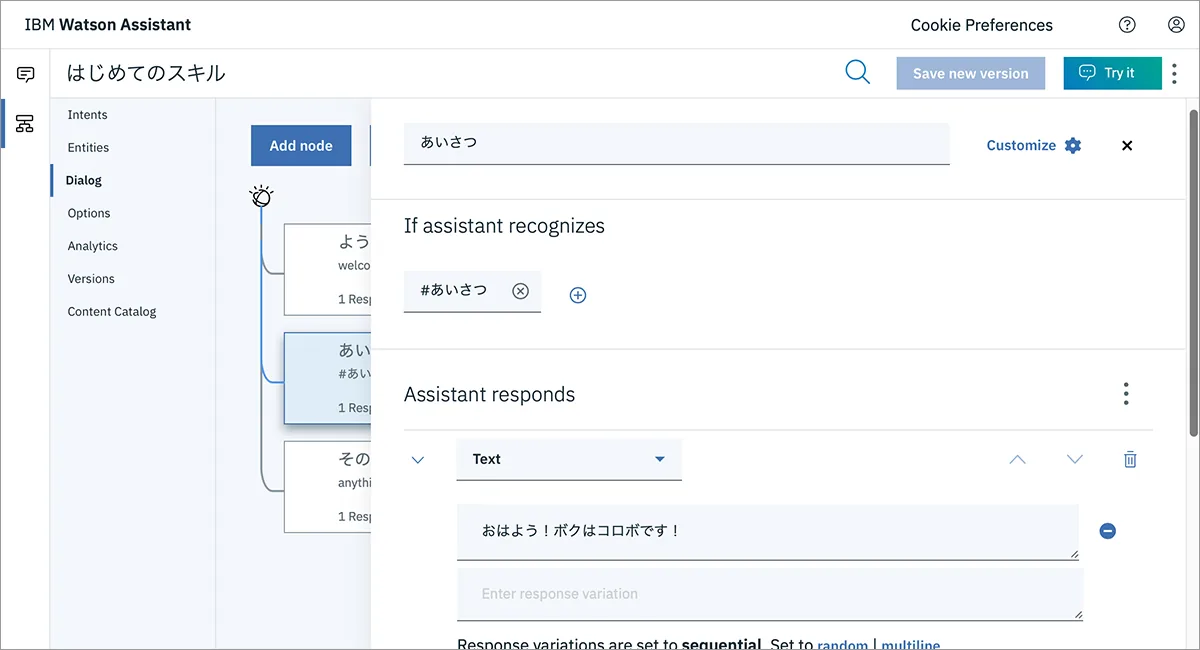Collapse the Text response with chevron

click(418, 460)
